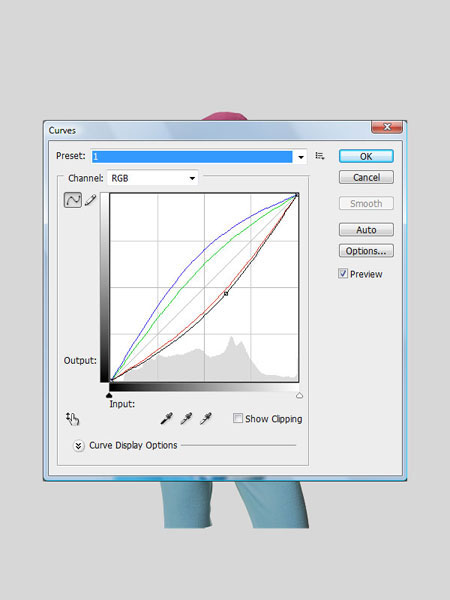Click the top-right curve endpoint

click(x=297, y=196)
